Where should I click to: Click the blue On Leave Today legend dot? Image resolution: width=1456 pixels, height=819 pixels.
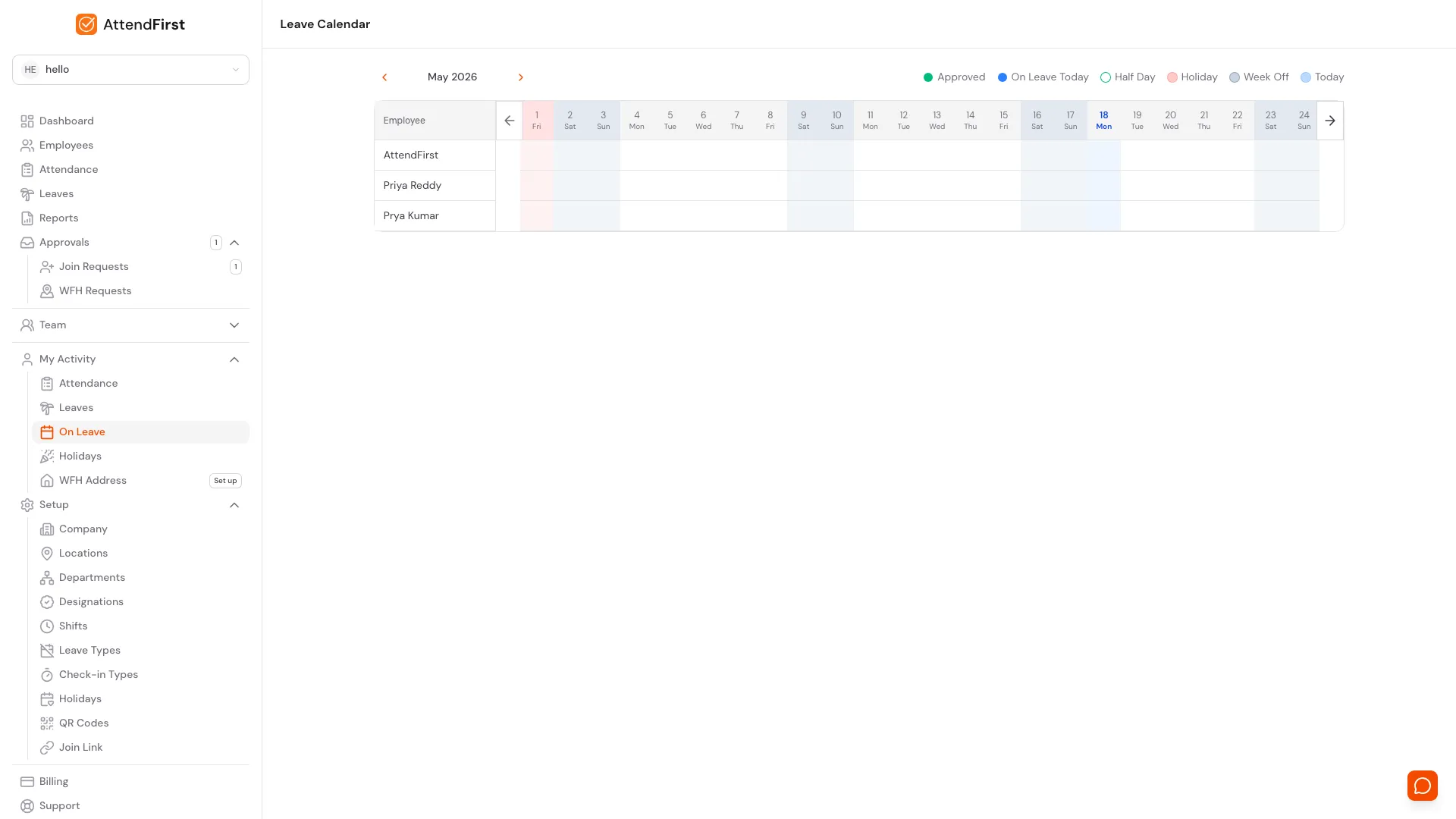[x=1003, y=77]
